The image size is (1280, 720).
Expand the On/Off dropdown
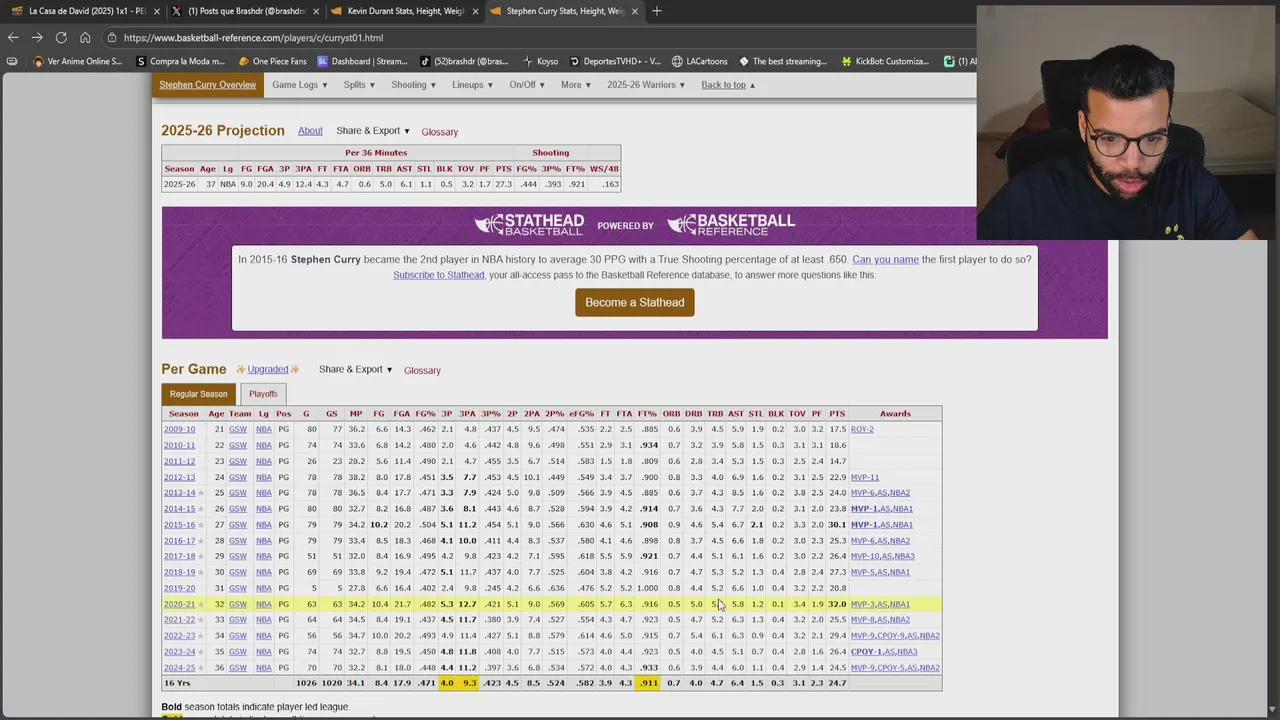(527, 85)
